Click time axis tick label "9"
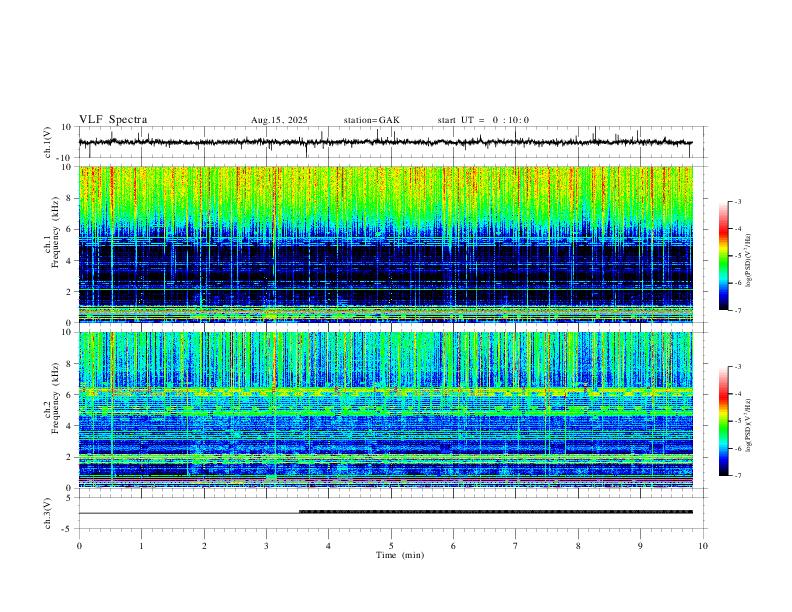Image resolution: width=792 pixels, height=612 pixels. click(x=640, y=546)
